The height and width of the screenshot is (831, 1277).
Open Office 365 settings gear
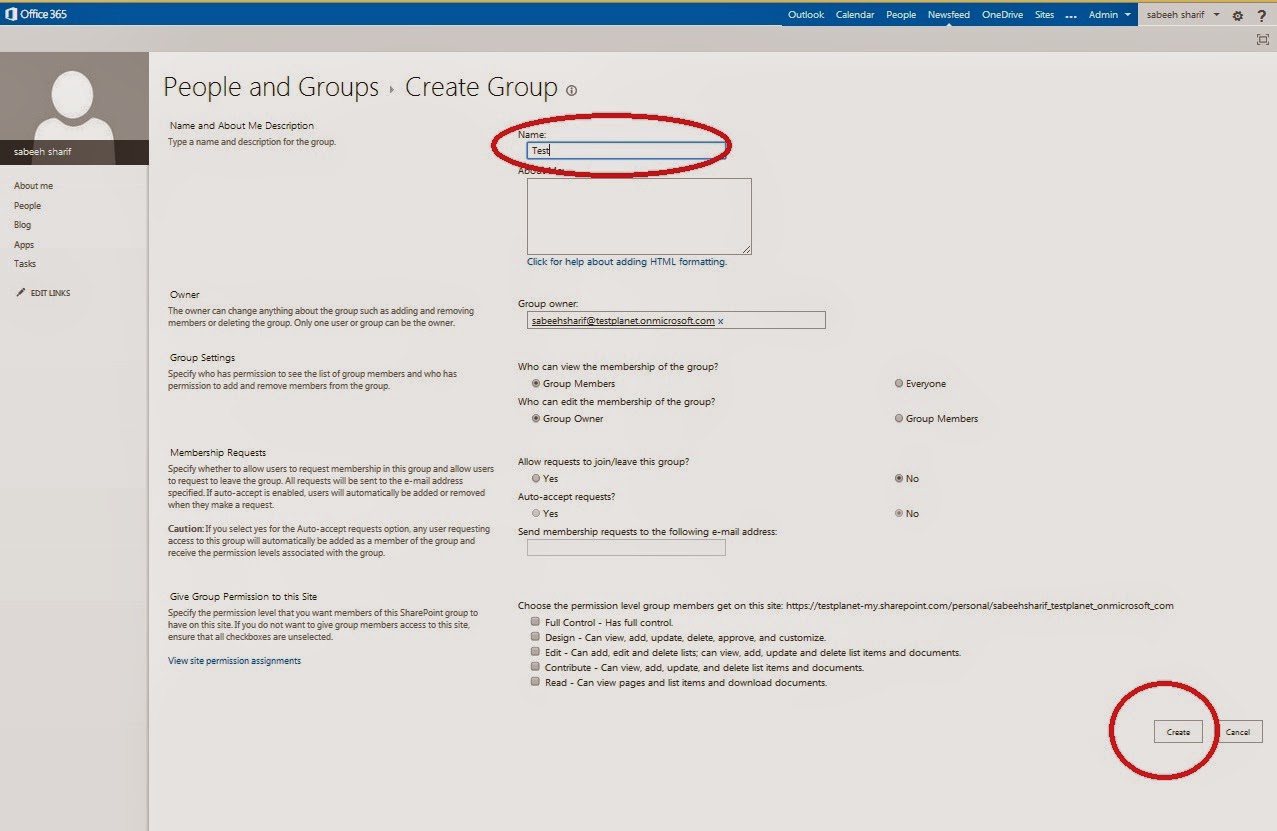1237,15
